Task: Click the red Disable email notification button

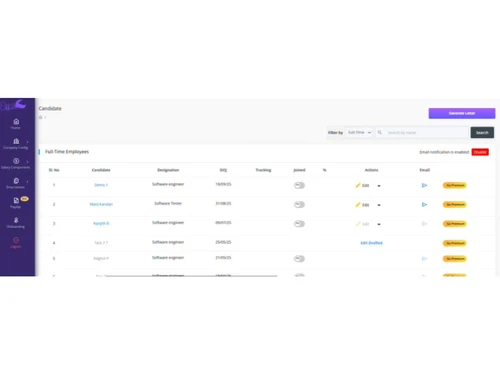Action: [480, 152]
